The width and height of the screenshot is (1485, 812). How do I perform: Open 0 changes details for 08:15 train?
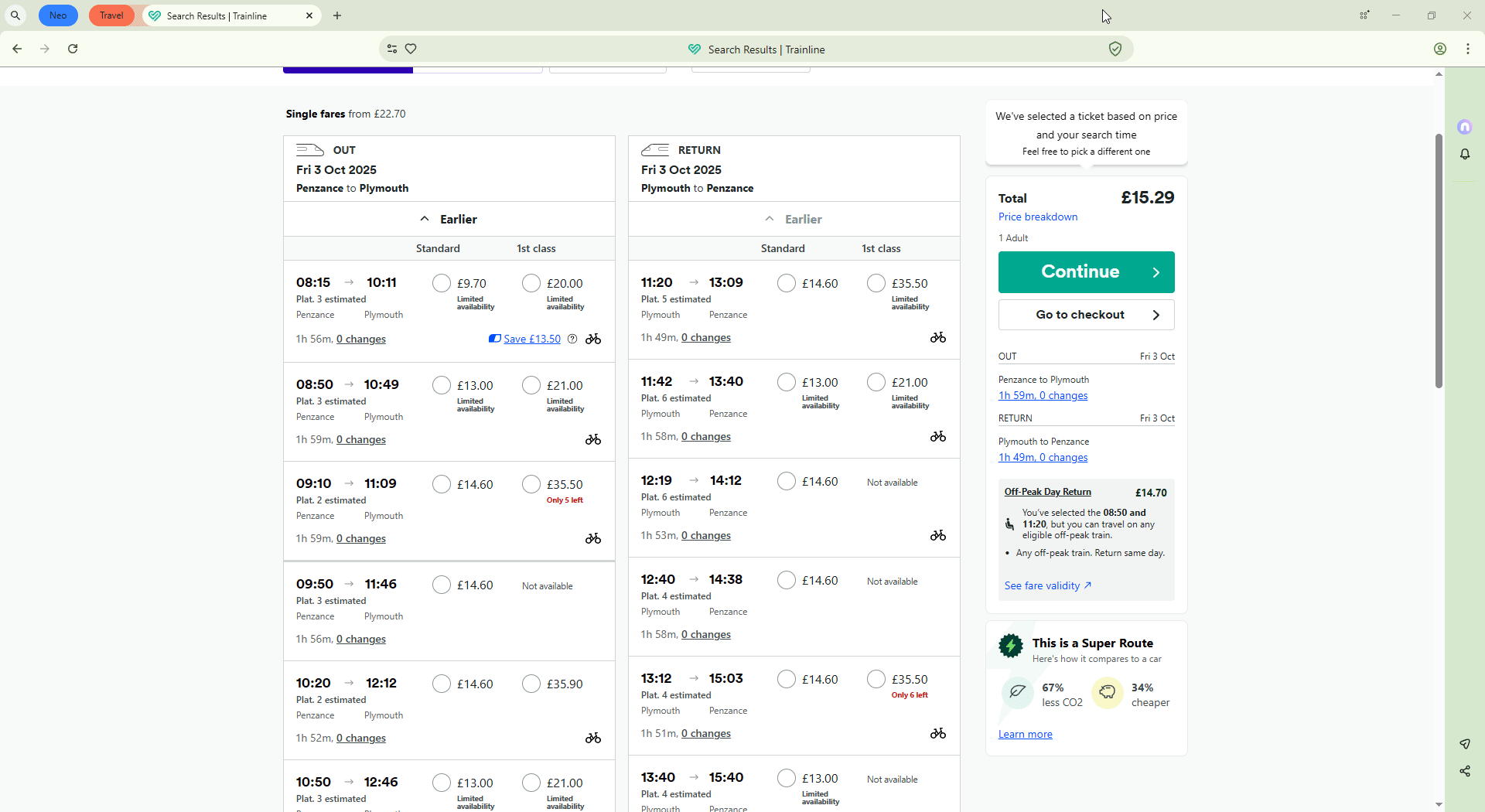pos(361,339)
